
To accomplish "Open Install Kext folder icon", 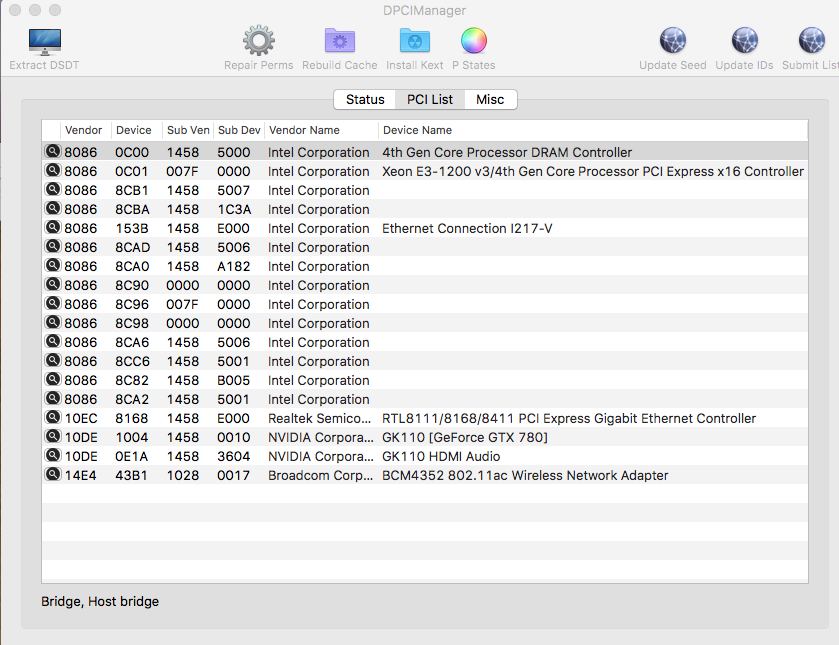I will [x=414, y=42].
